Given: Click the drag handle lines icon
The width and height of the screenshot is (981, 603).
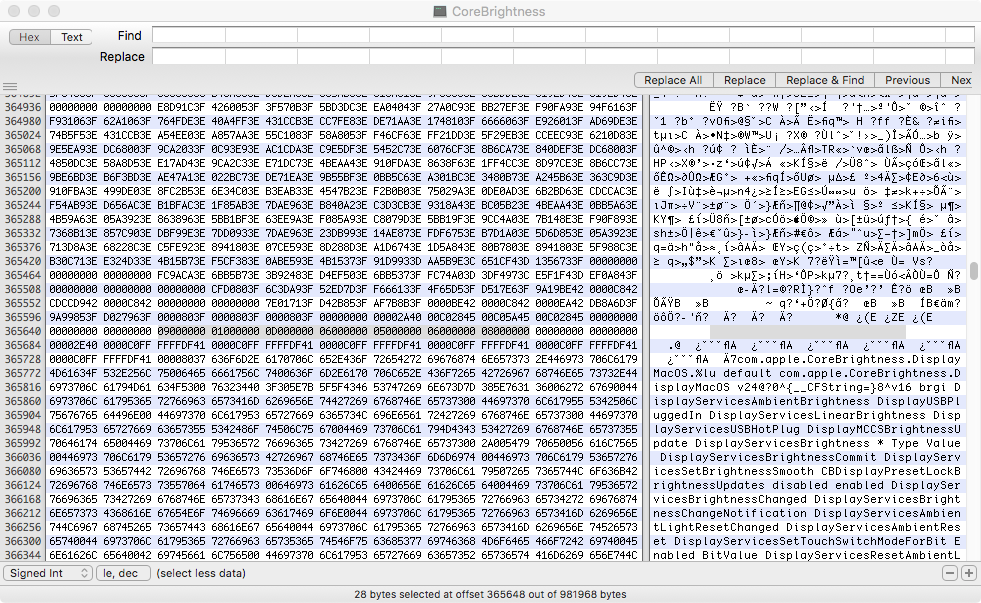Looking at the screenshot, I should 9,87.
